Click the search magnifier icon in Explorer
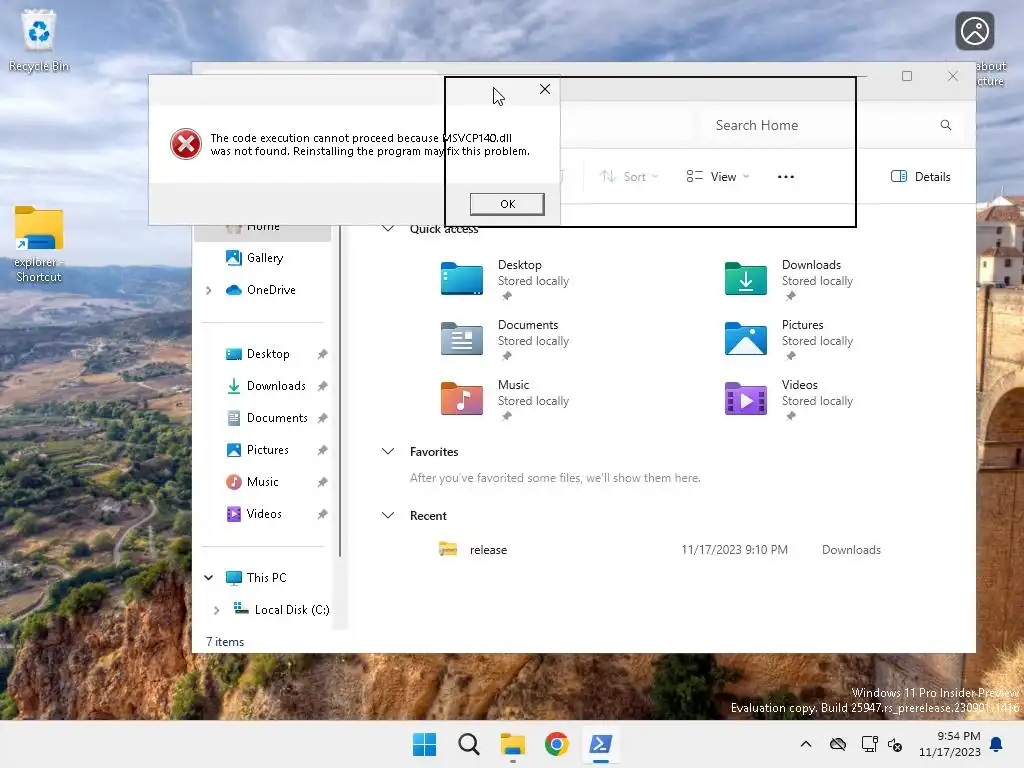The height and width of the screenshot is (768, 1024). pyautogui.click(x=946, y=125)
